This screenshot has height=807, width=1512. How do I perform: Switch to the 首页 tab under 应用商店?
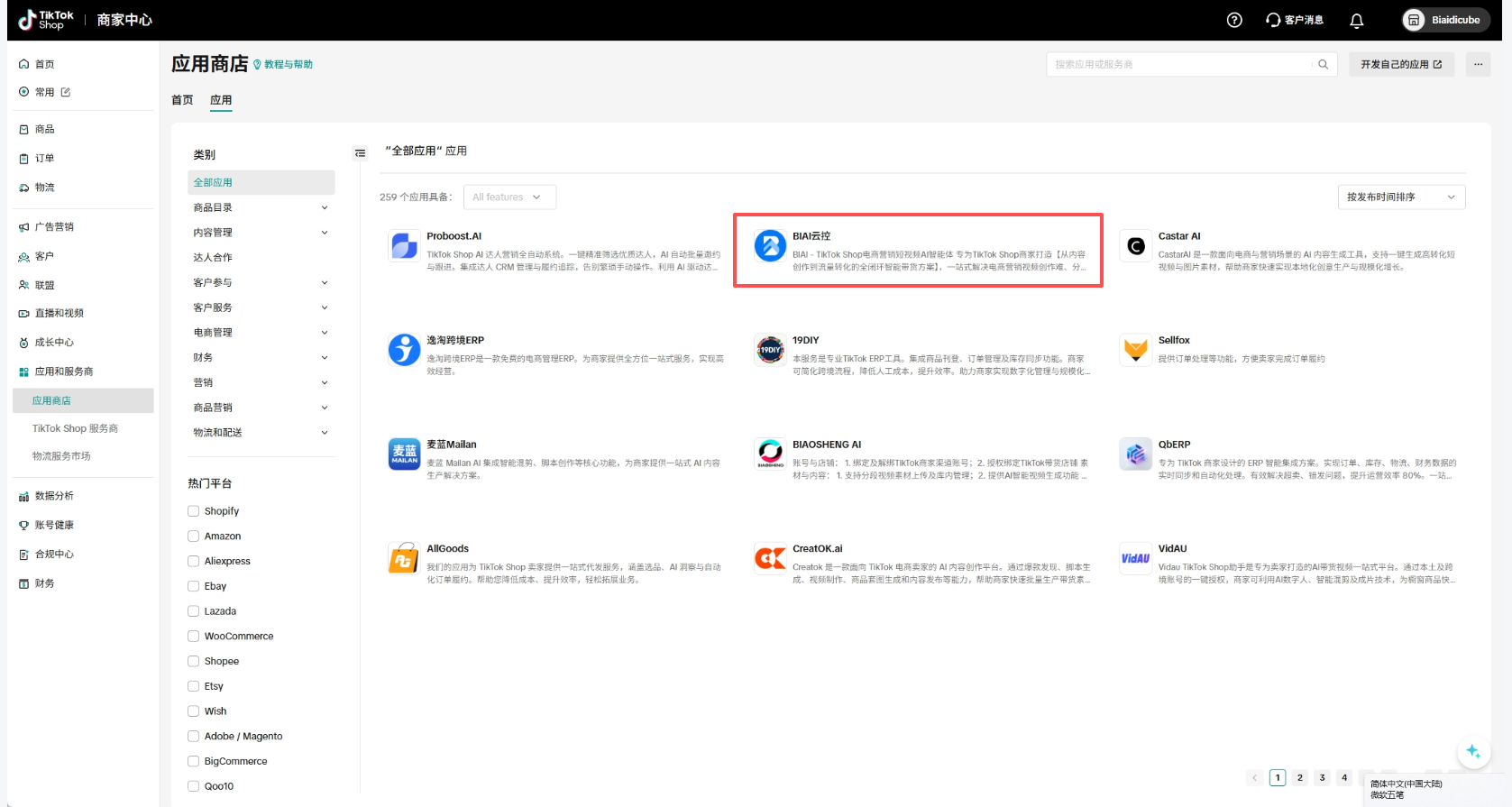(182, 100)
